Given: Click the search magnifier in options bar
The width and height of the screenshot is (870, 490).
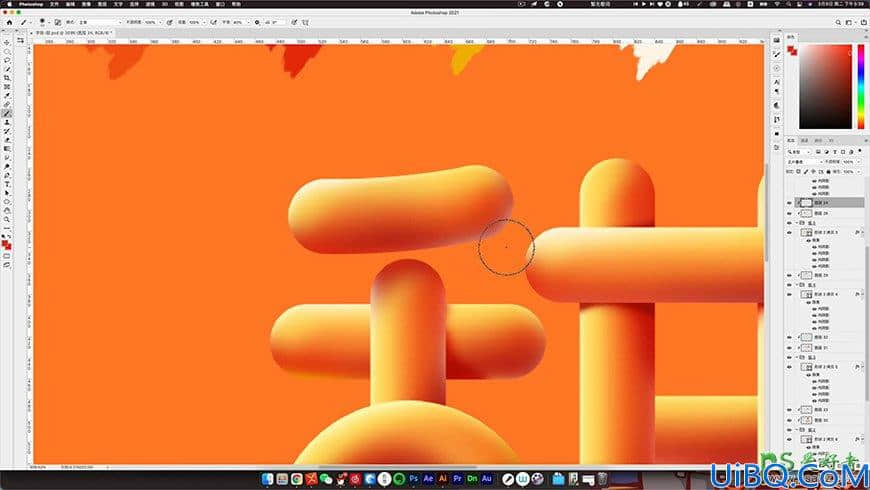Looking at the screenshot, I should pos(838,22).
